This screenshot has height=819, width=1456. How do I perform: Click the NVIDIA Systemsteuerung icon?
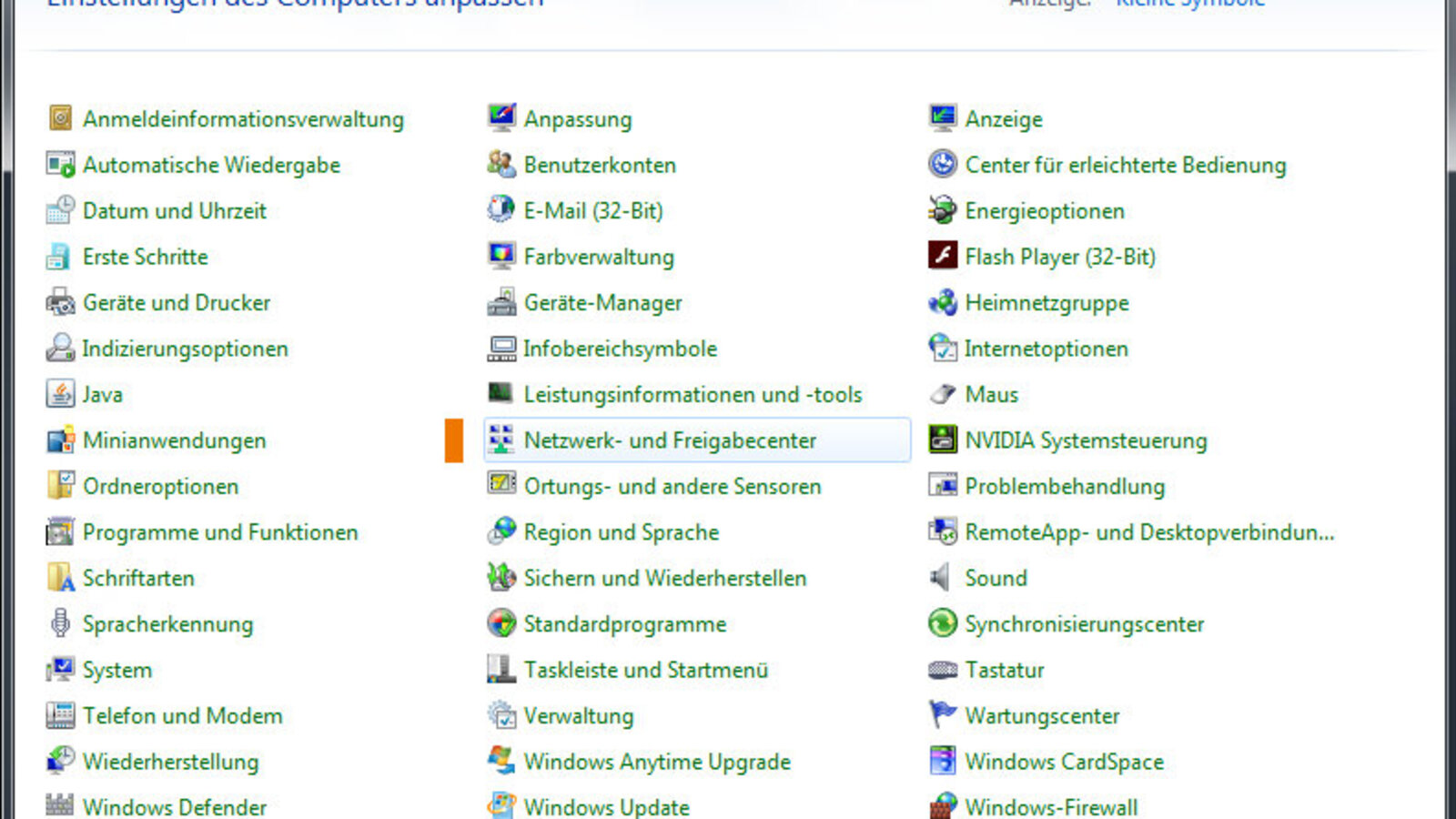[943, 440]
